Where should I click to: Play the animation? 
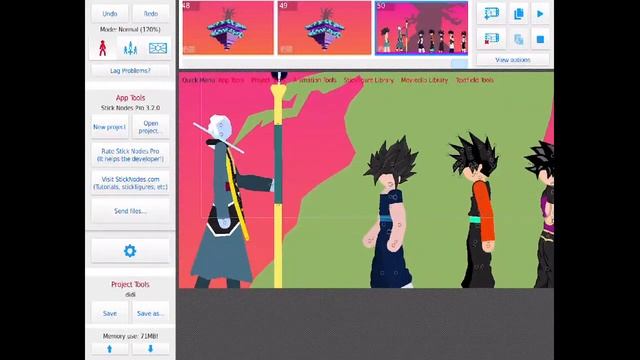pos(540,13)
